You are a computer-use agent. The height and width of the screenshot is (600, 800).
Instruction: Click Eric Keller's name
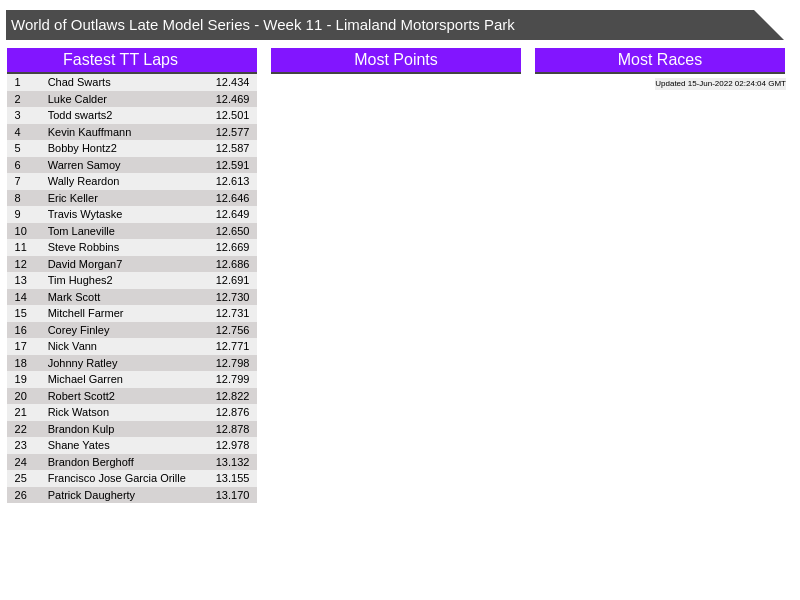coord(73,198)
